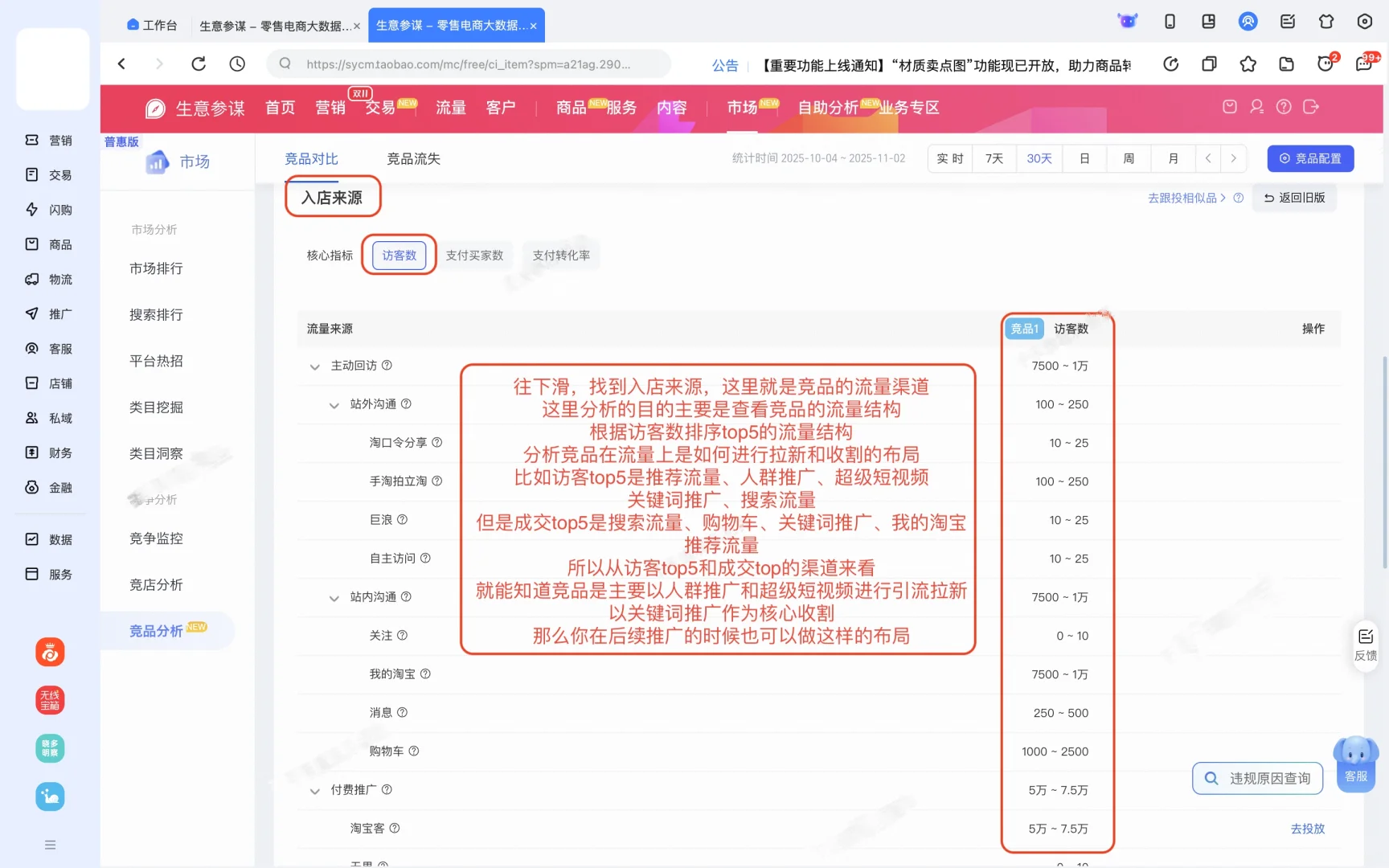This screenshot has width=1389, height=868.
Task: Collapse the 付费推广 row
Action: [x=314, y=791]
